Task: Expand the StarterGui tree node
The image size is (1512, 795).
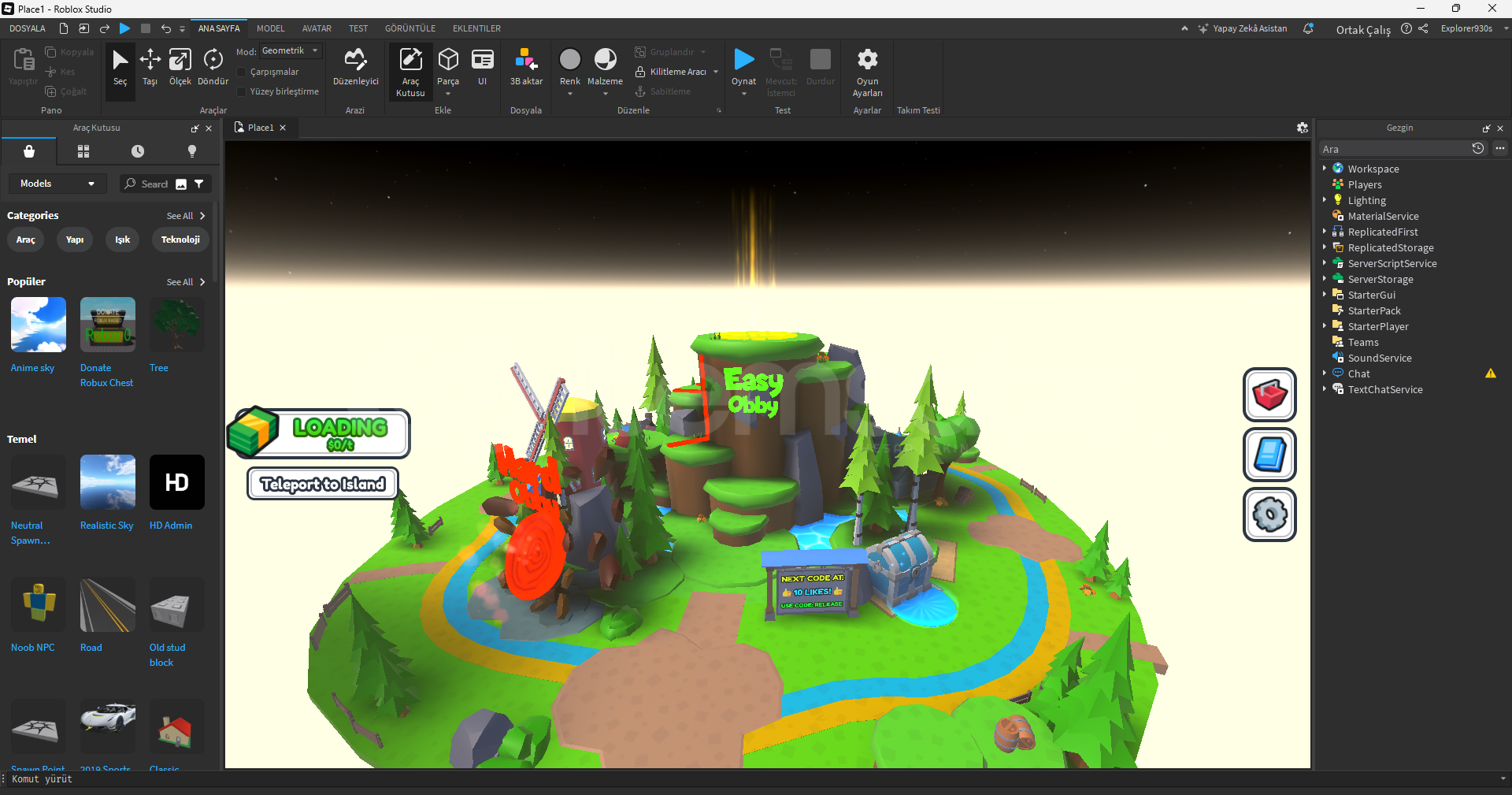Action: pos(1325,294)
